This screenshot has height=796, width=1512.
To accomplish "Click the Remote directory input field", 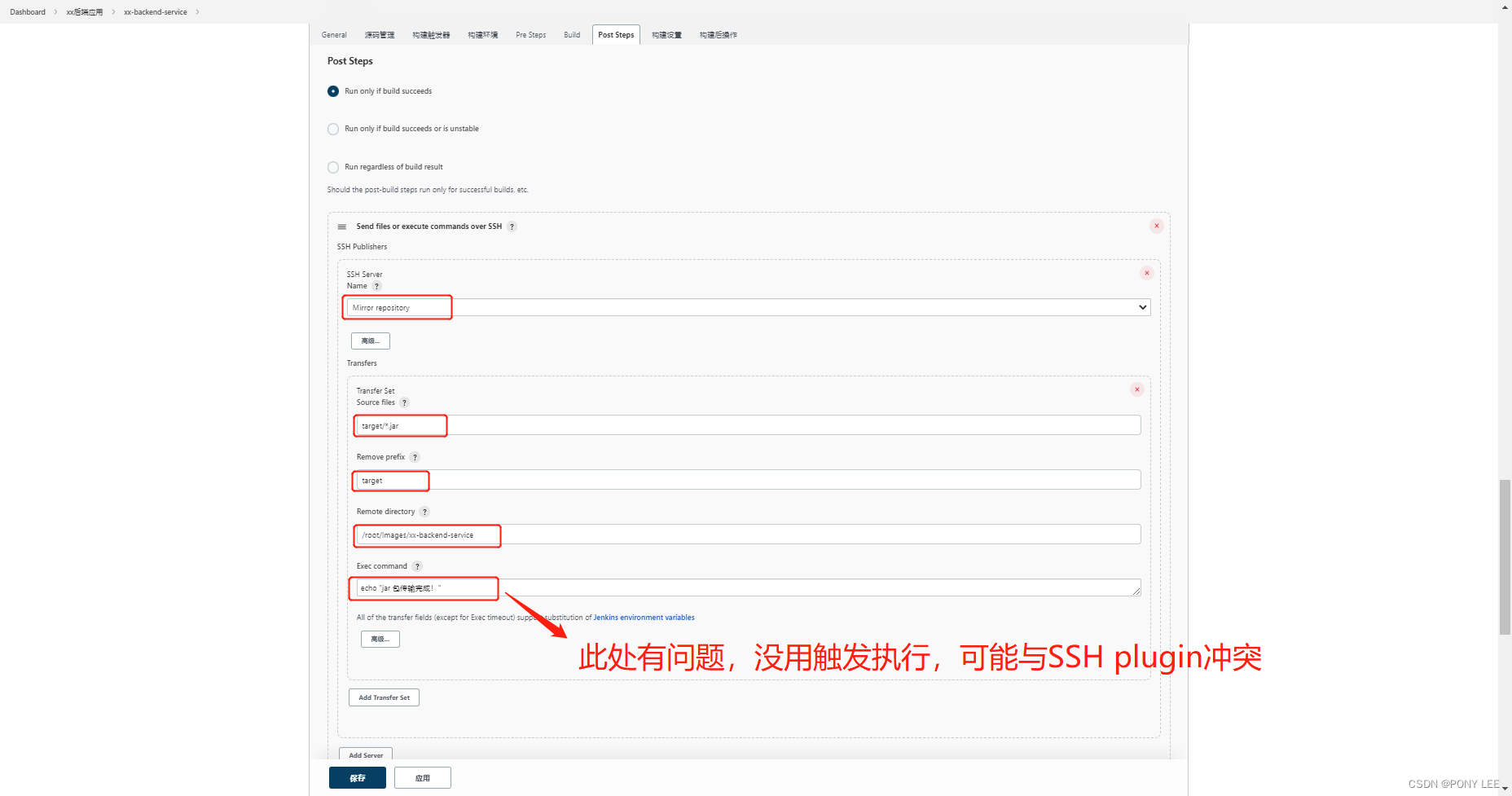I will pyautogui.click(x=749, y=534).
